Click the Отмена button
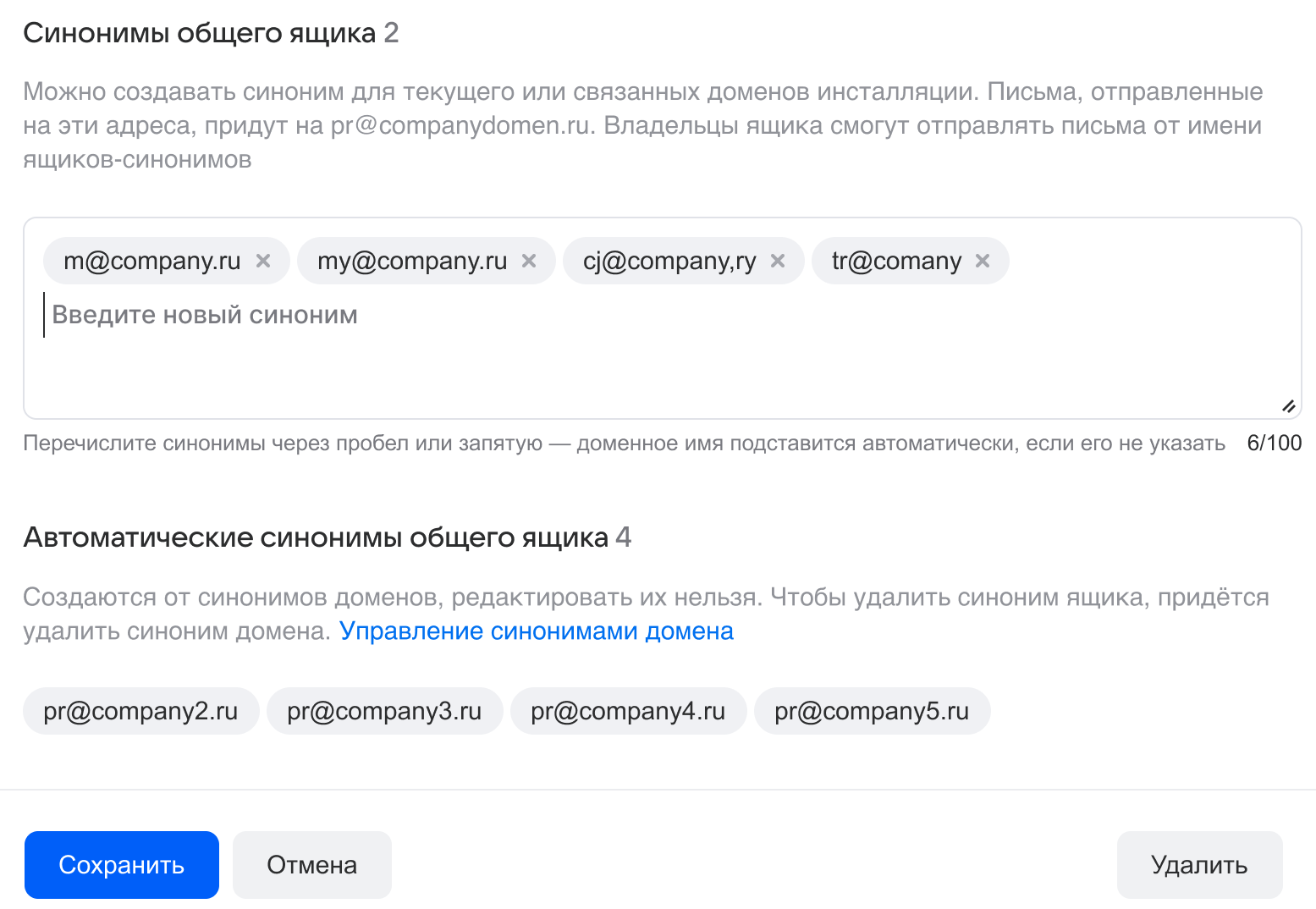 (311, 865)
